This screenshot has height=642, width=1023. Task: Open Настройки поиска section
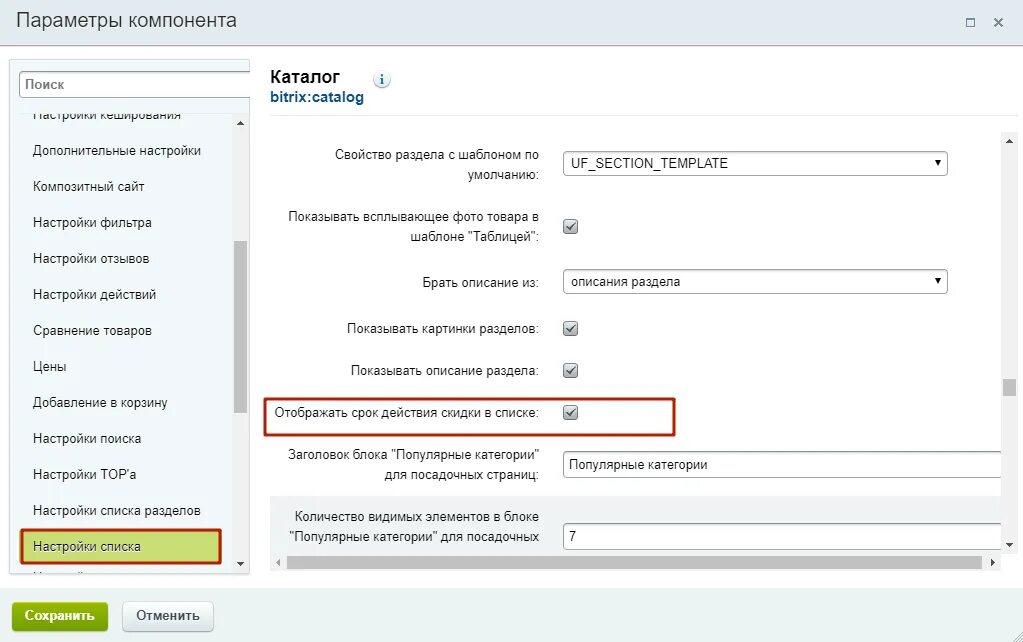pyautogui.click(x=87, y=438)
